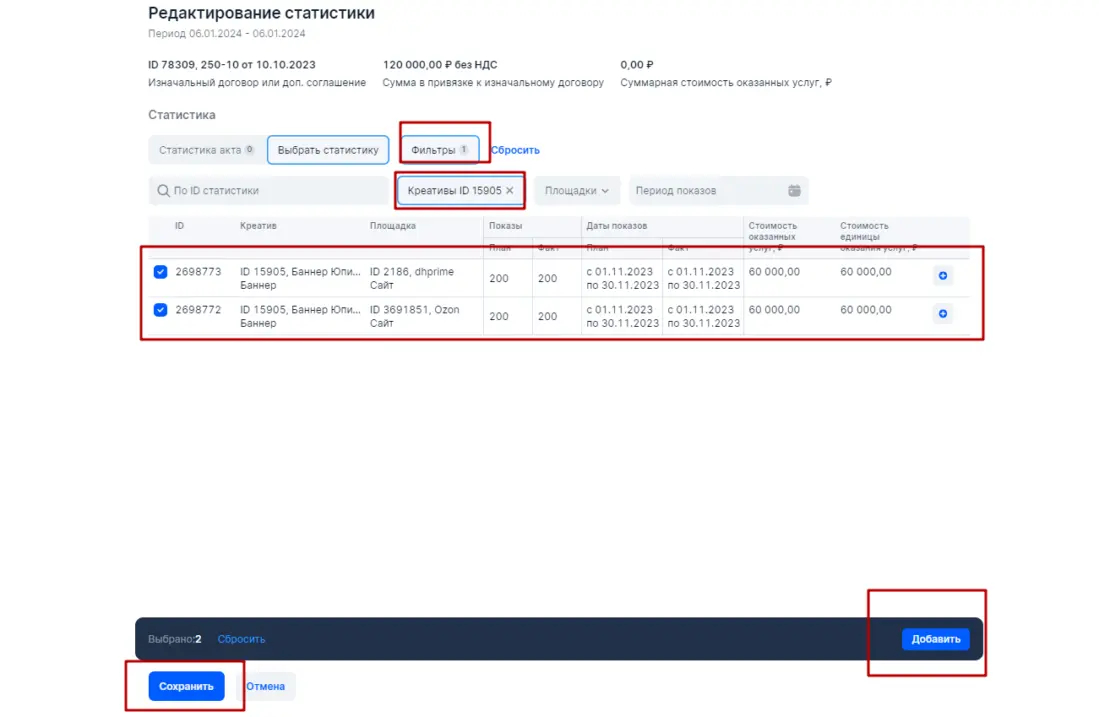Click plus icon for statistic 2698773
The height and width of the screenshot is (717, 1099).
click(x=943, y=275)
